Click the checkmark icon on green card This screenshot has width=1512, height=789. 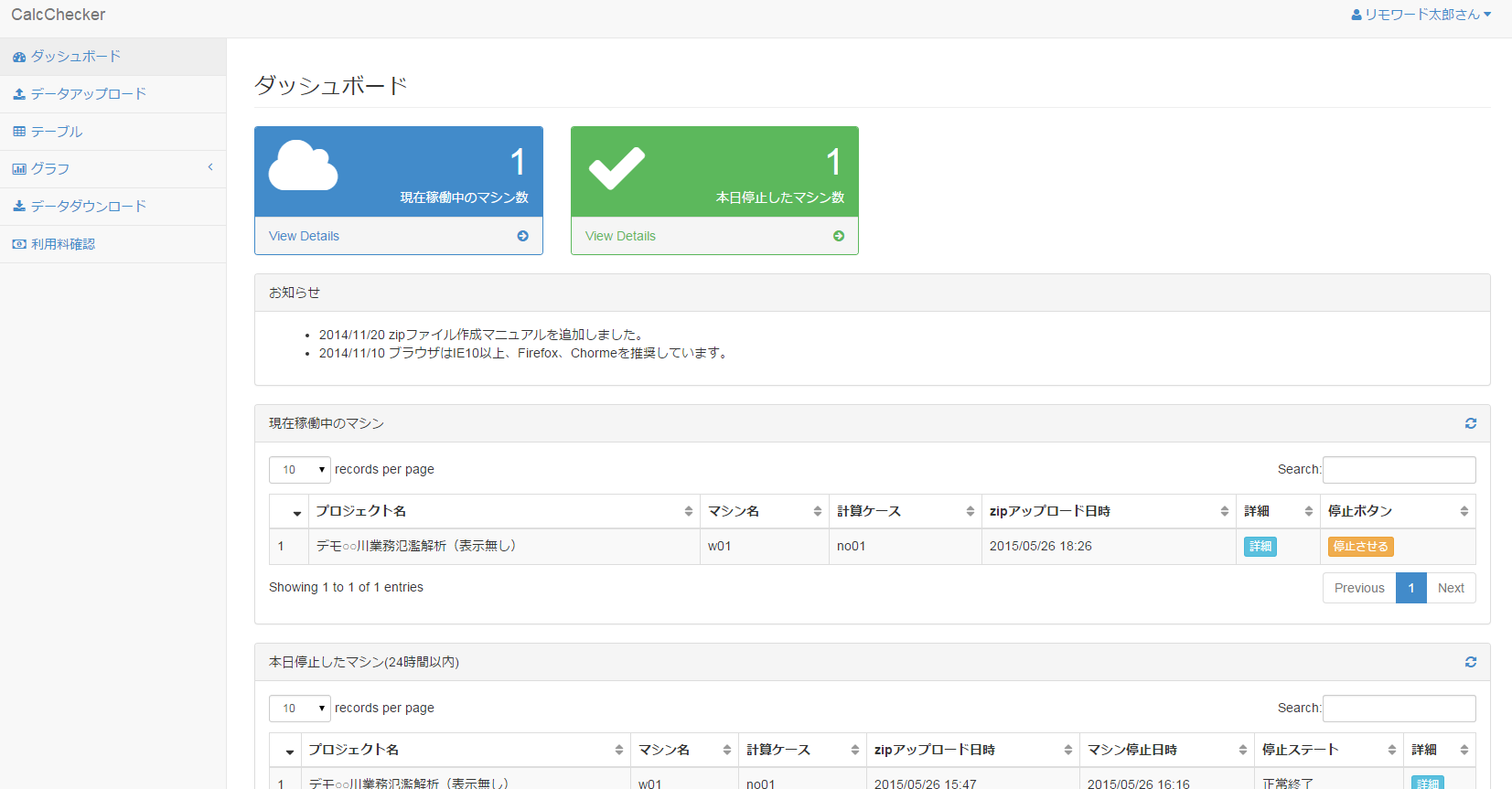click(617, 167)
